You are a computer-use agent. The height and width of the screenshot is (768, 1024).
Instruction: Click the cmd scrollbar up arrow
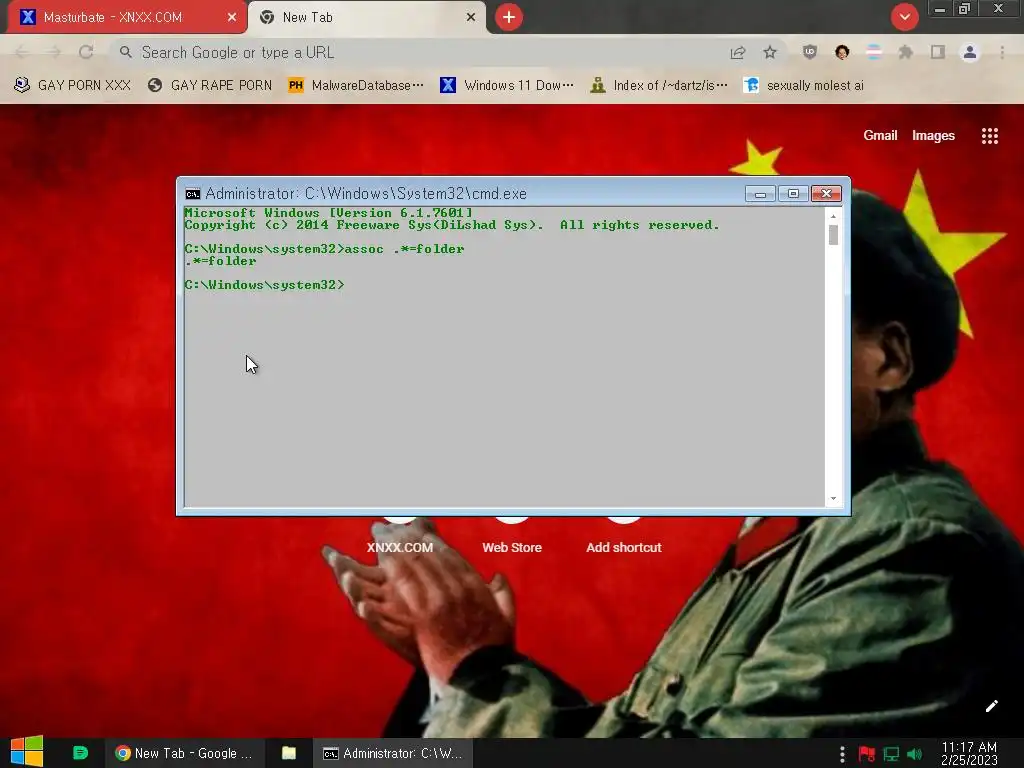(x=833, y=216)
